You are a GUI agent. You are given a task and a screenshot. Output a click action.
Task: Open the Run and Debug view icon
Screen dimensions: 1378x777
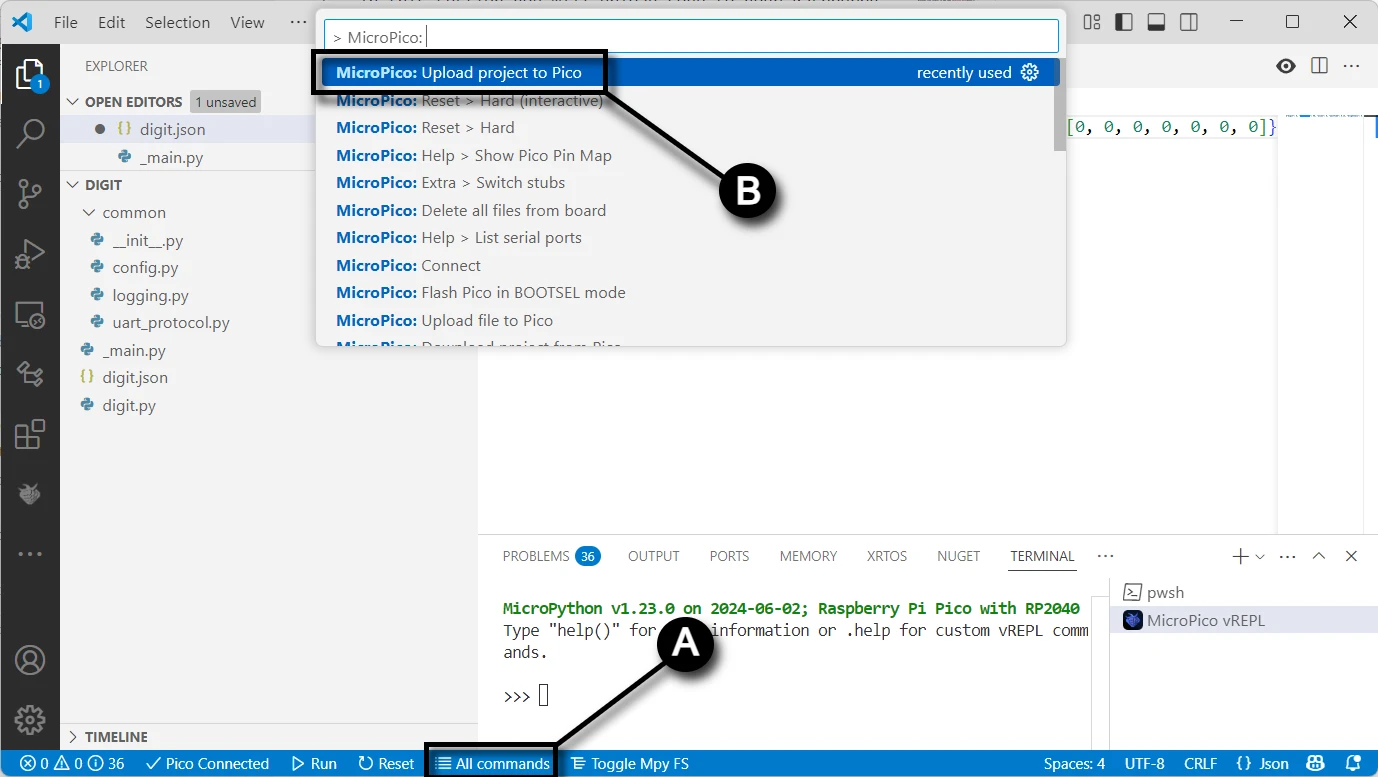point(30,255)
